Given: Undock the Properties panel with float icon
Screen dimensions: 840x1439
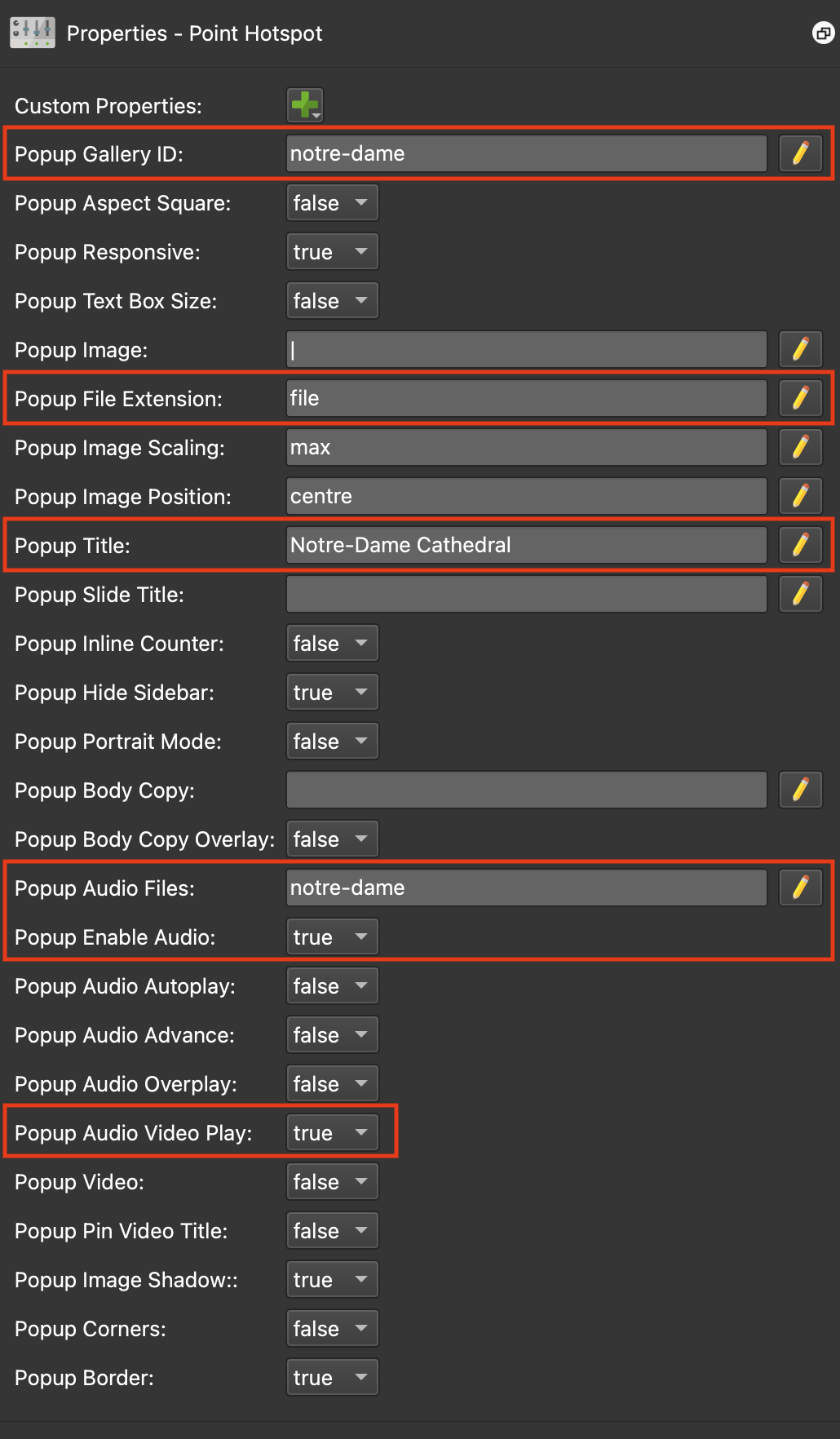Looking at the screenshot, I should pyautogui.click(x=823, y=33).
